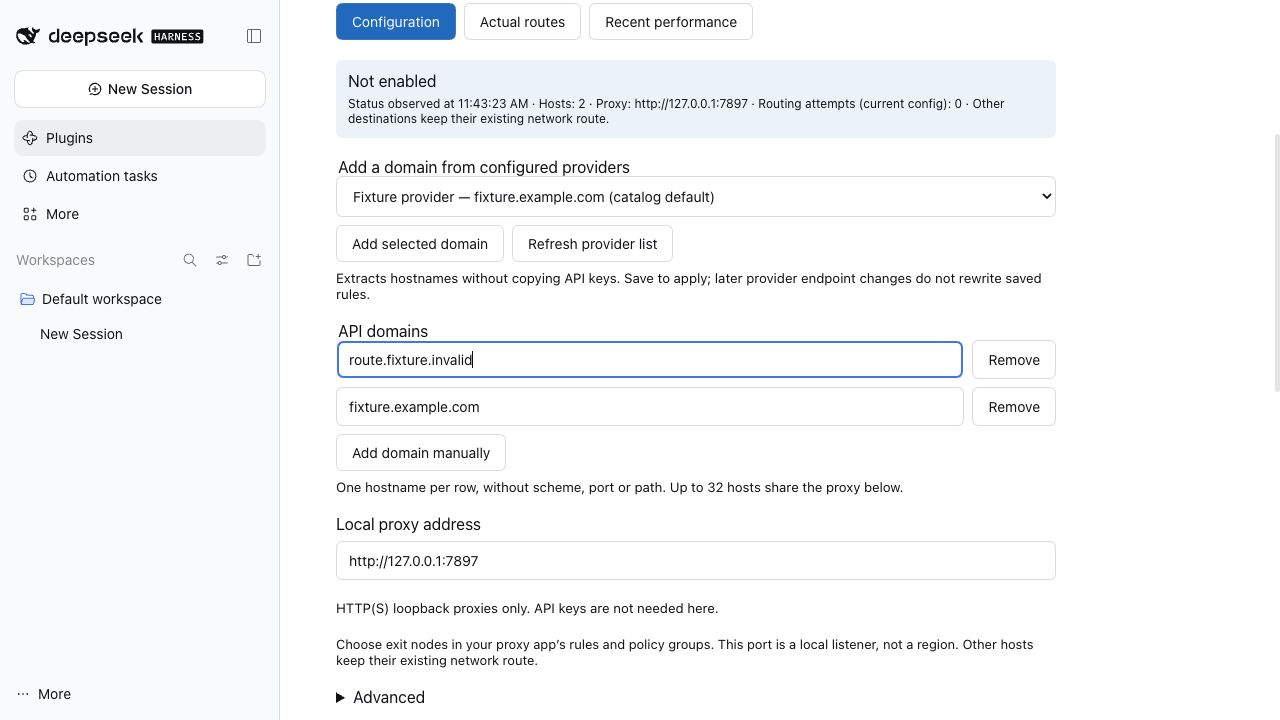Focus route.fixture.invalid domain field

(650, 360)
